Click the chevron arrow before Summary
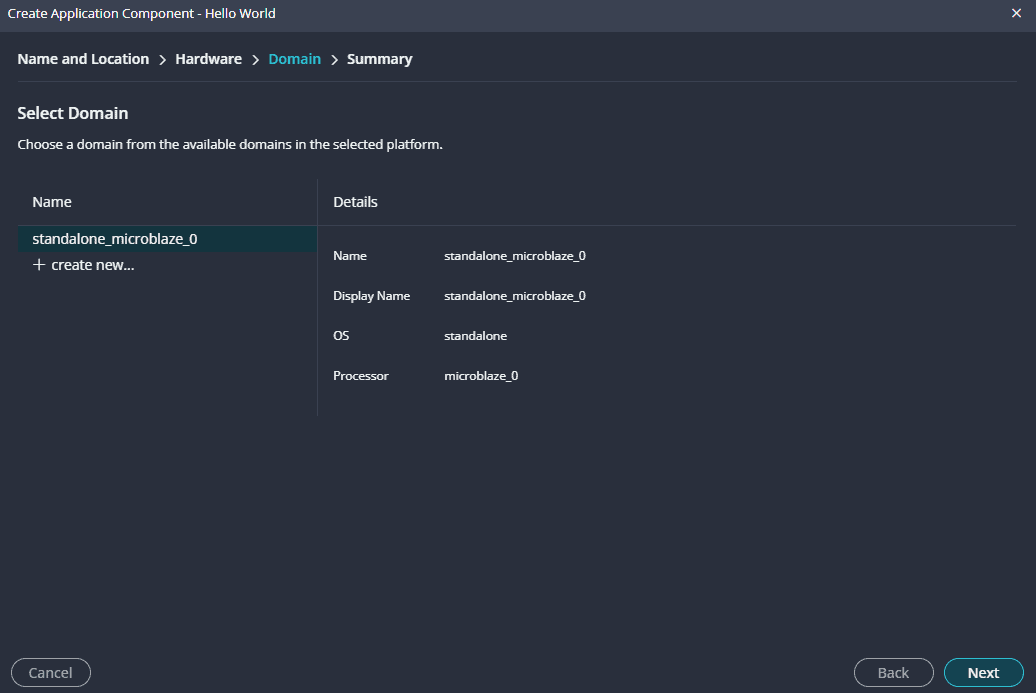This screenshot has height=693, width=1036. click(x=334, y=60)
